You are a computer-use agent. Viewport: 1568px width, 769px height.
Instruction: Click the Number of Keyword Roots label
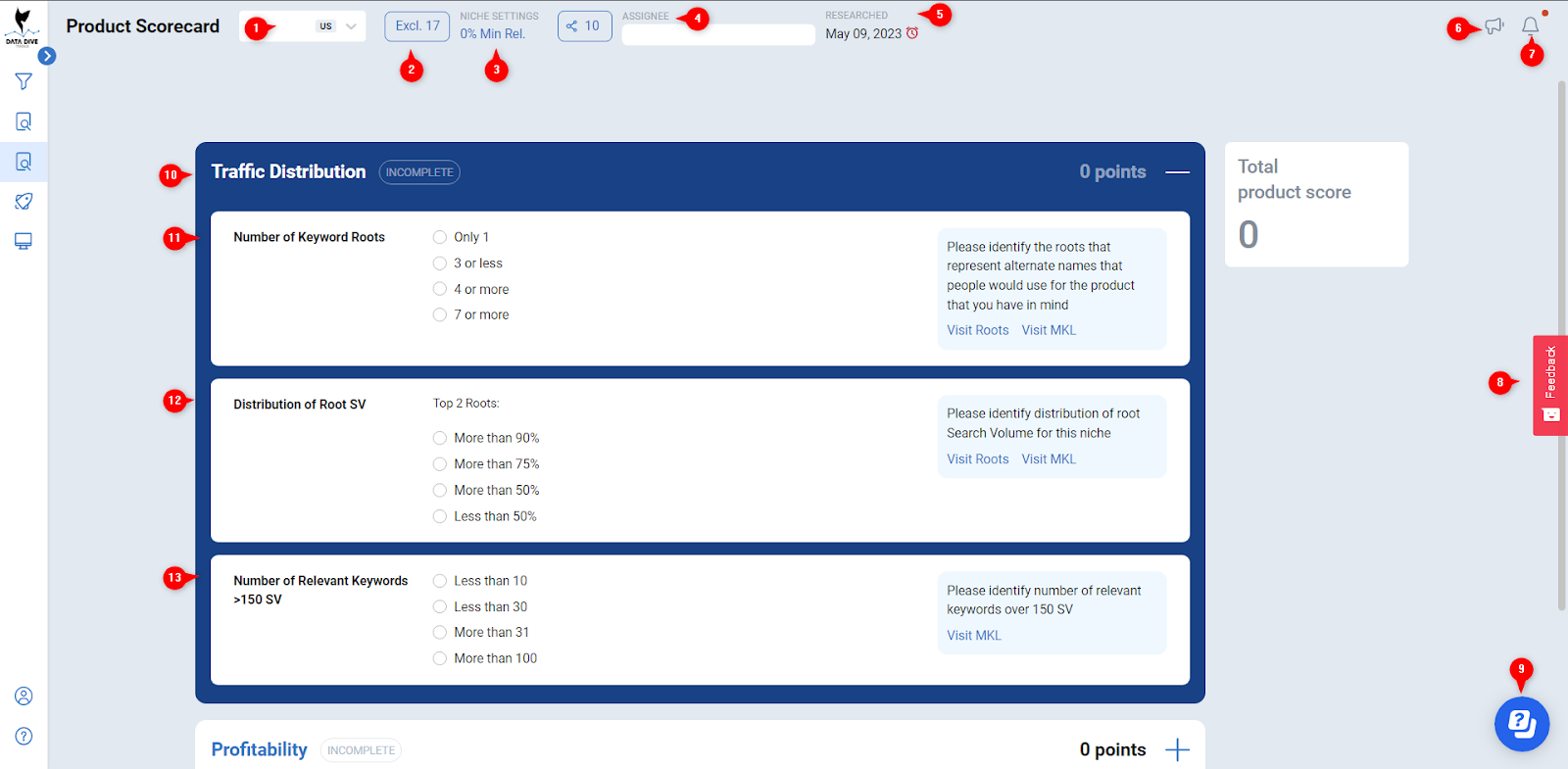click(309, 237)
